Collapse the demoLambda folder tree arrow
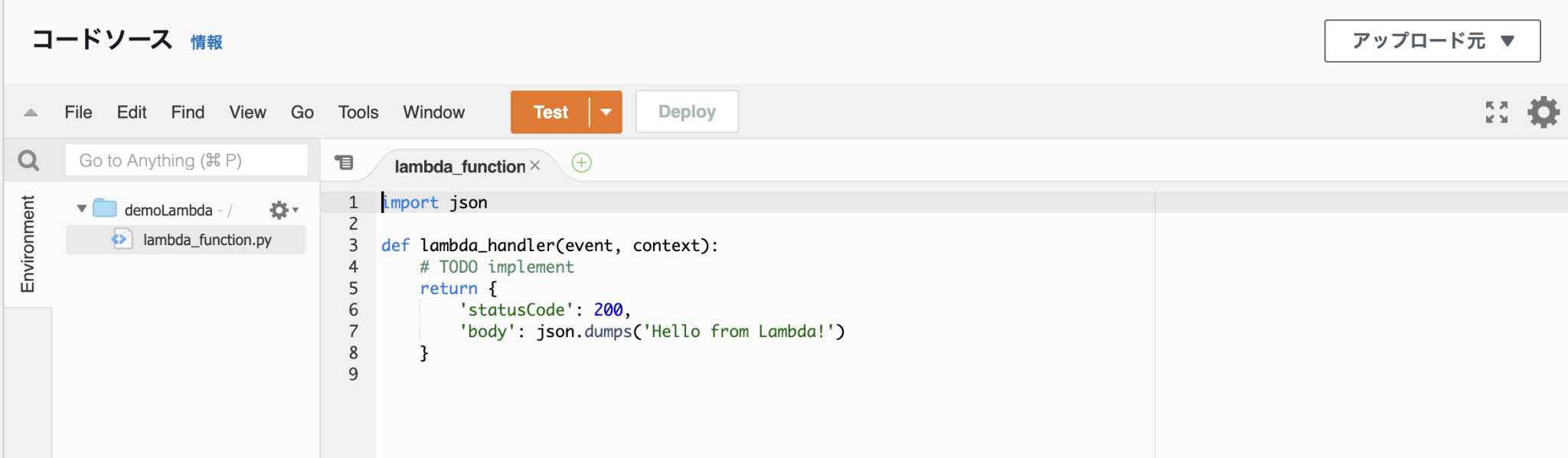Viewport: 1568px width, 458px height. click(x=82, y=208)
